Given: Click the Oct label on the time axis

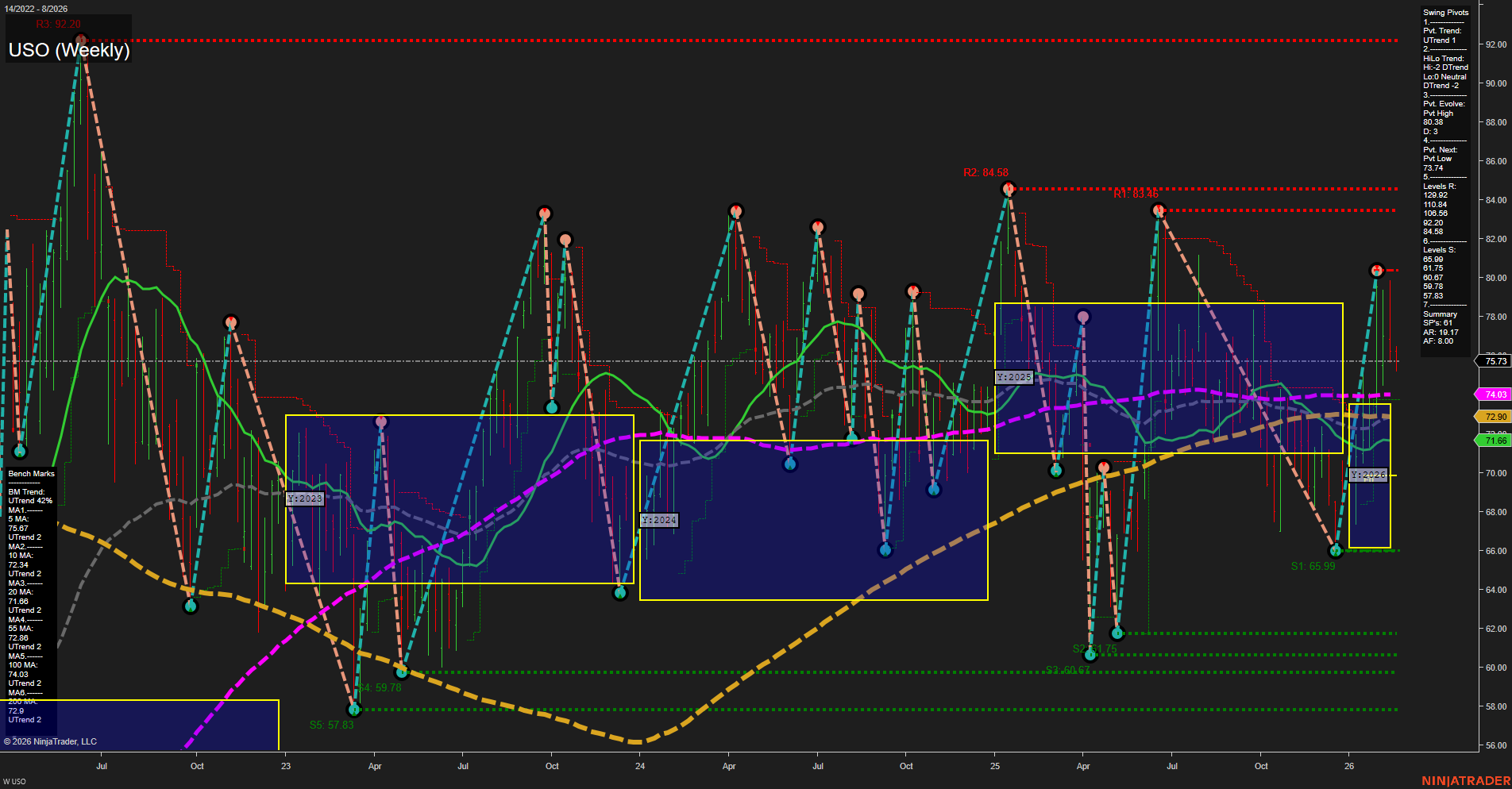Looking at the screenshot, I should (196, 767).
